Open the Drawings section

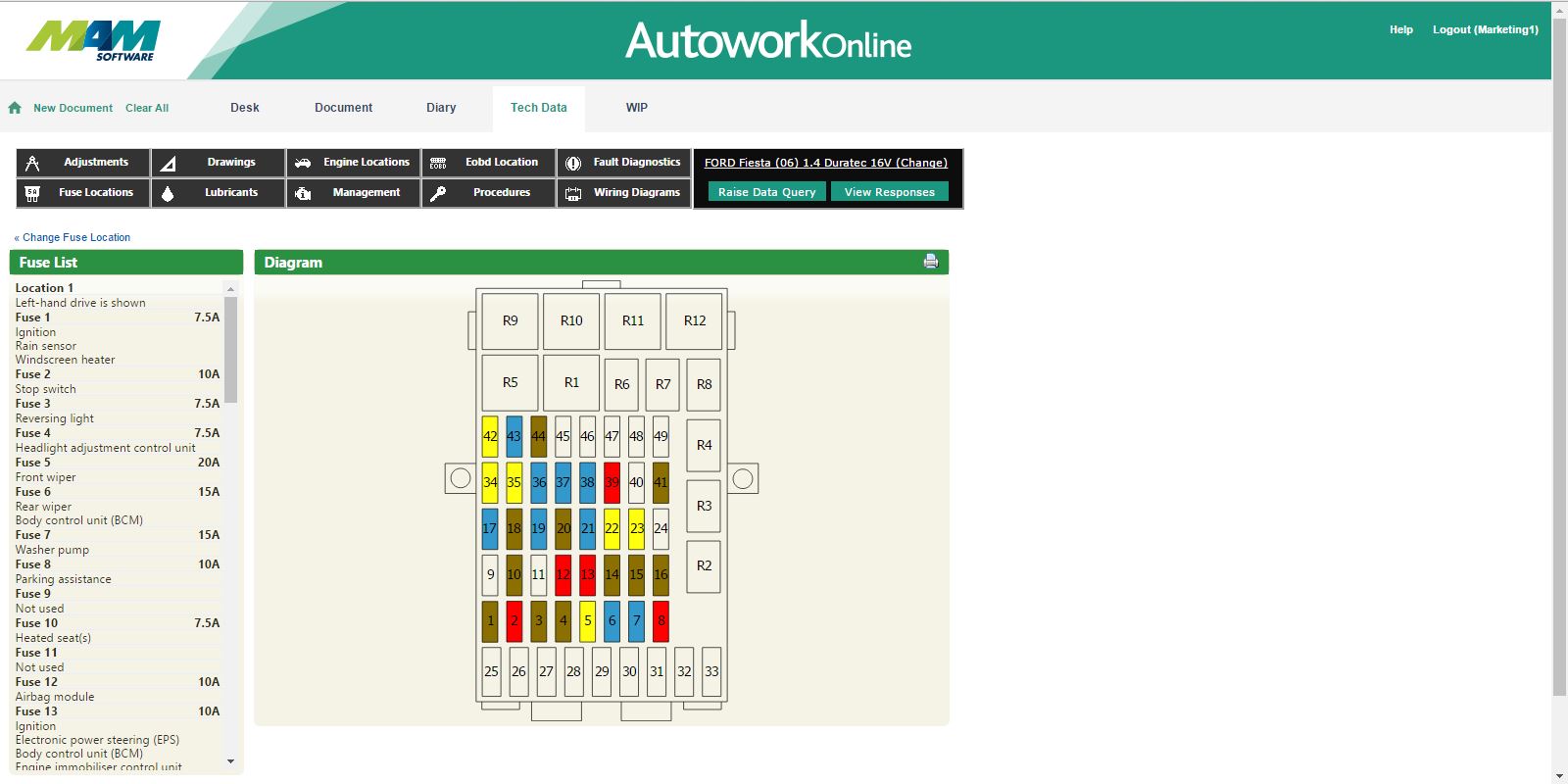(x=219, y=163)
